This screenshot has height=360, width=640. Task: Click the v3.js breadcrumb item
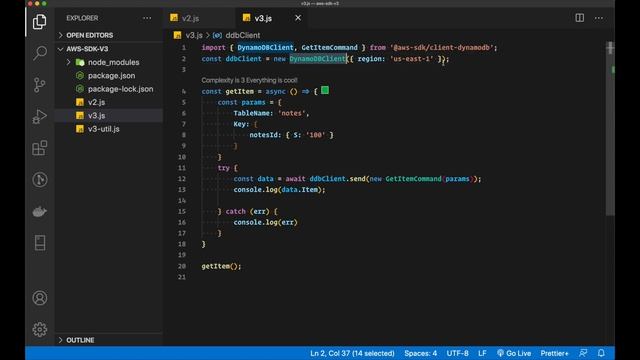(x=193, y=36)
